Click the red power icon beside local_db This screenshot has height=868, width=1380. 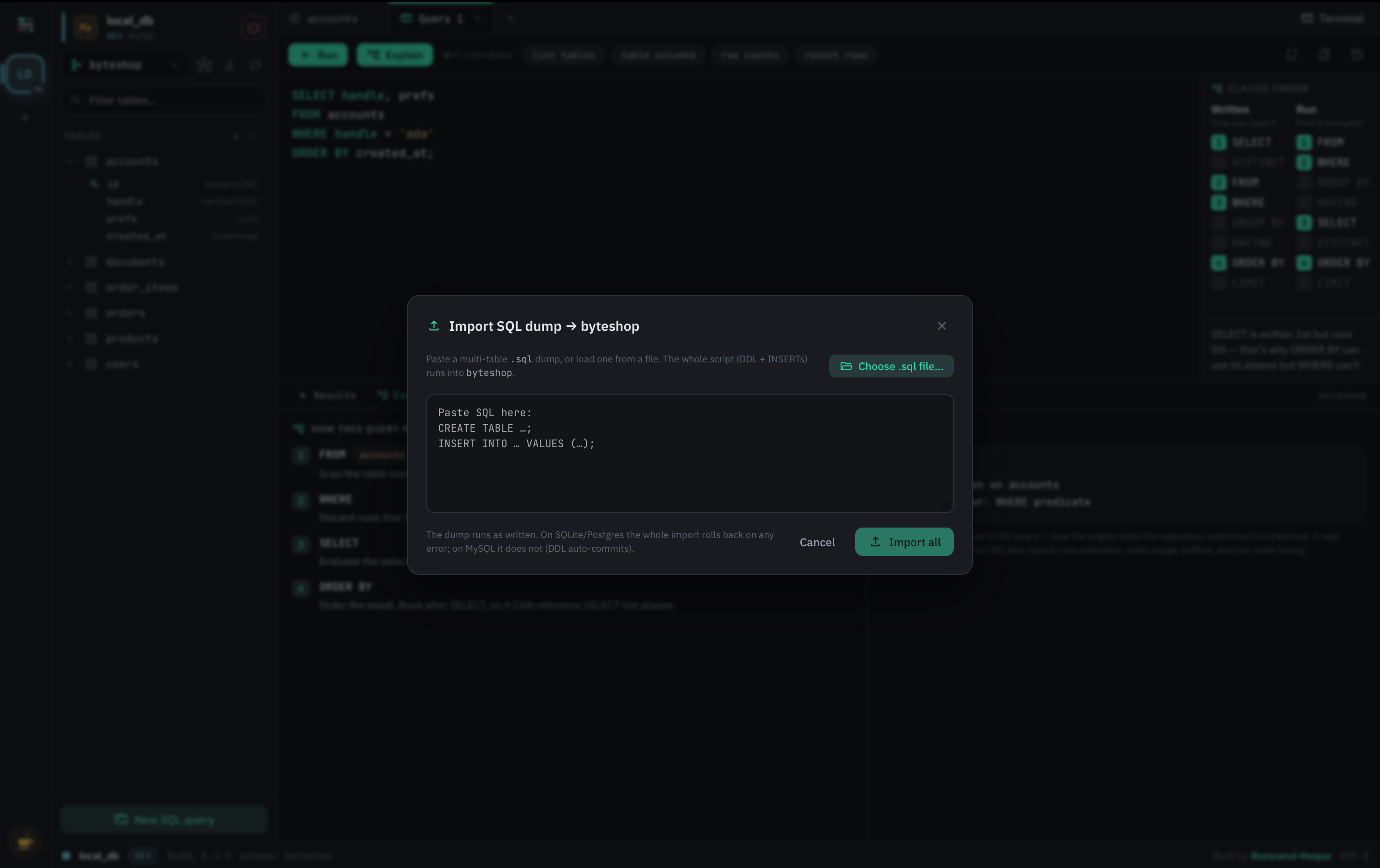[x=253, y=27]
